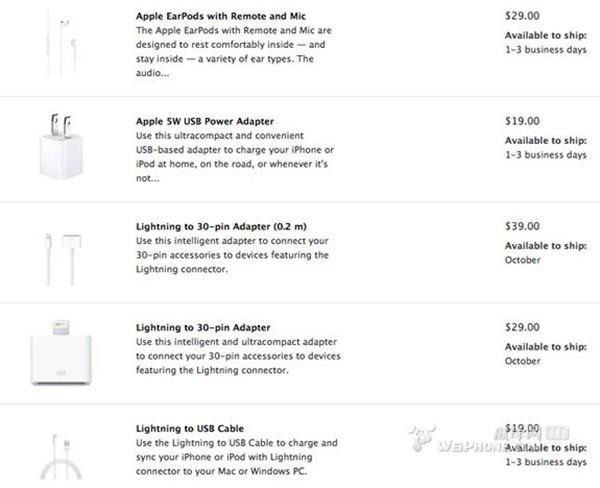The height and width of the screenshot is (488, 600).
Task: Click the October ship date for $39.00 adapter
Action: pos(522,260)
